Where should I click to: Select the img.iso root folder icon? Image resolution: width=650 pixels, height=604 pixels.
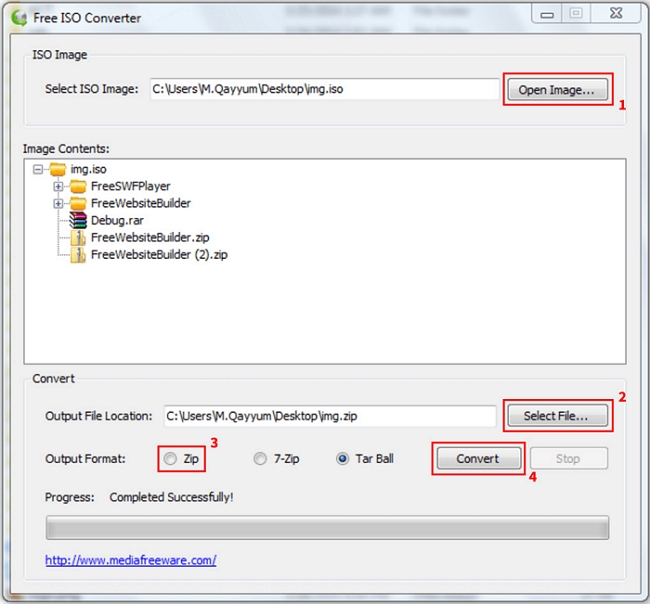58,170
